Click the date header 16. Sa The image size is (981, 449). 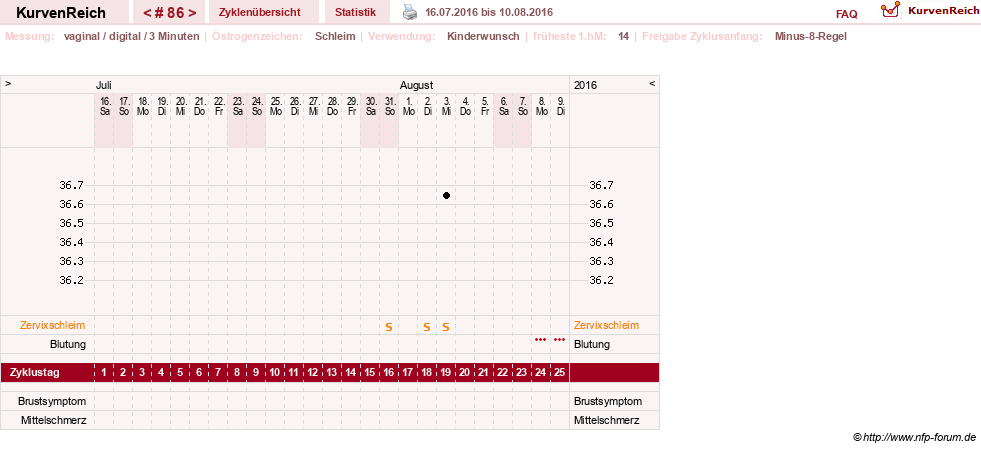tap(105, 106)
